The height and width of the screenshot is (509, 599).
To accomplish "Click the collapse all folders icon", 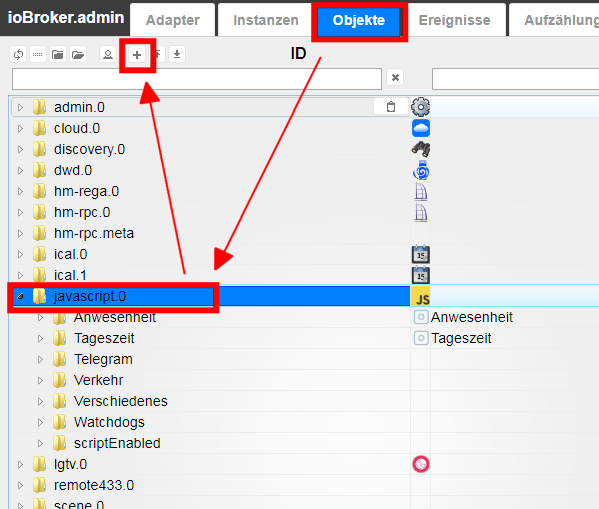I will (58, 55).
